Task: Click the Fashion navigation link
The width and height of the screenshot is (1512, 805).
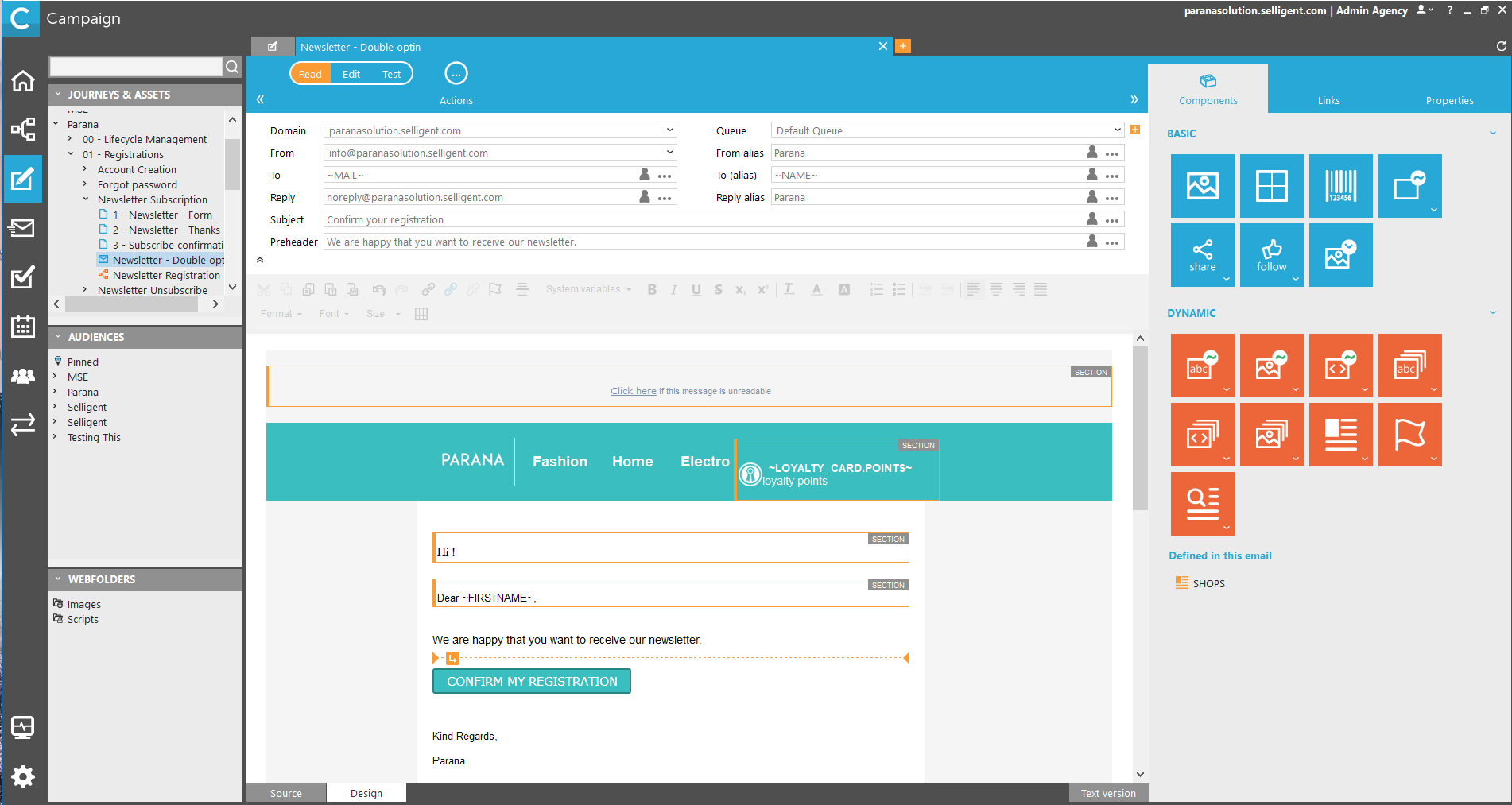Action: point(560,461)
